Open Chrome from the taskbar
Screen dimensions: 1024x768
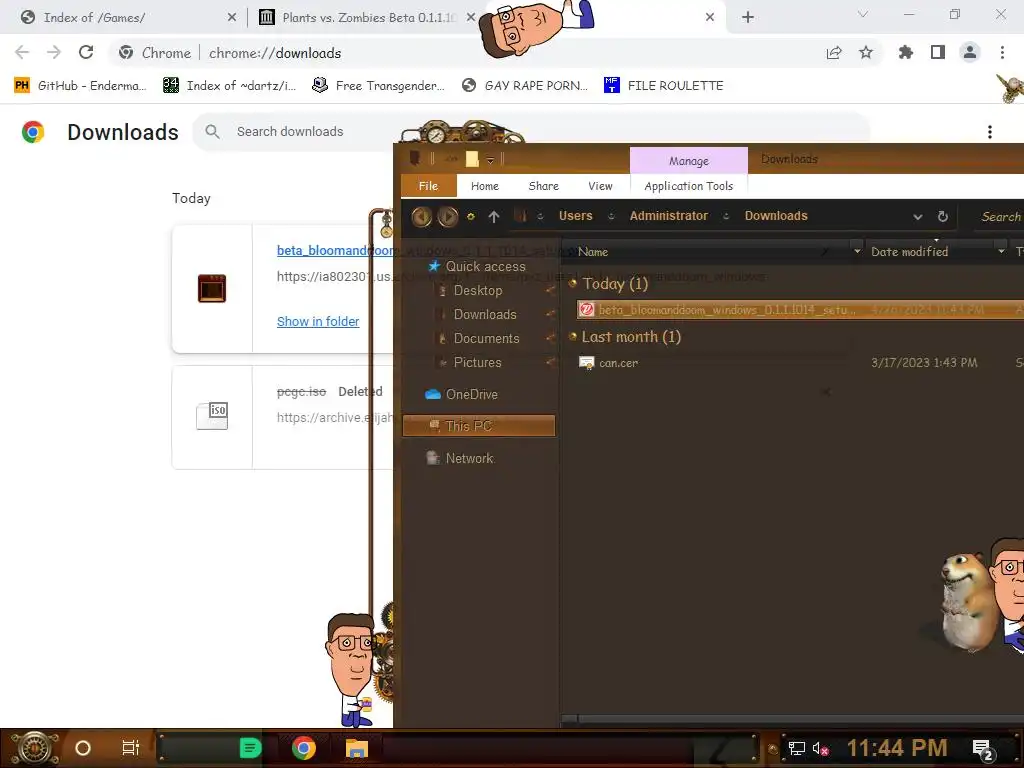tap(304, 748)
